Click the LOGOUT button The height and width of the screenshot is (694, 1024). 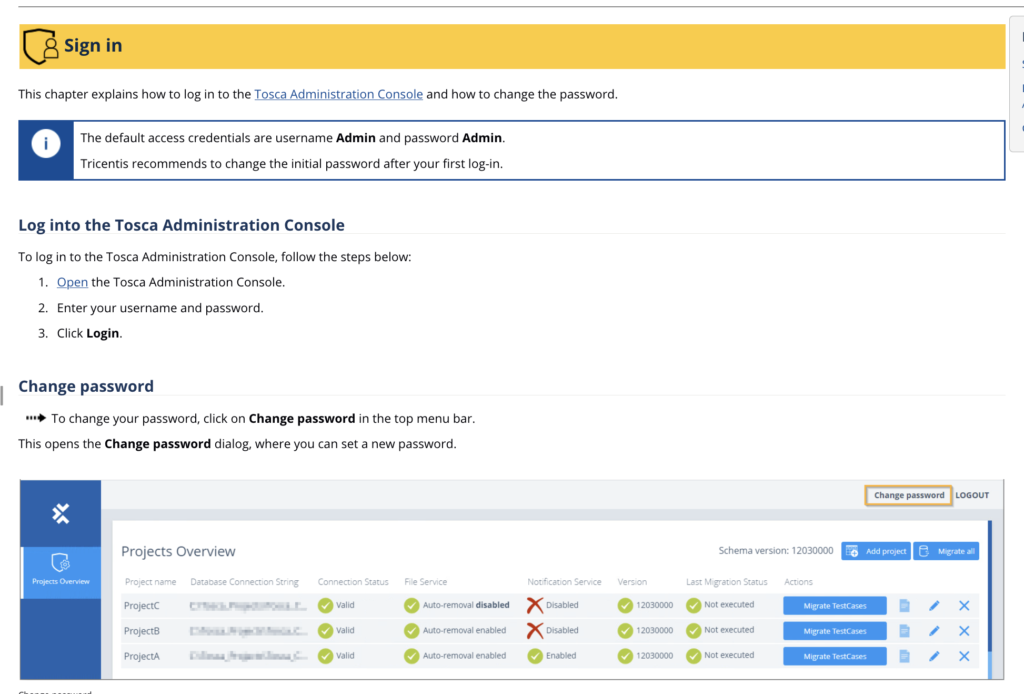pos(972,495)
